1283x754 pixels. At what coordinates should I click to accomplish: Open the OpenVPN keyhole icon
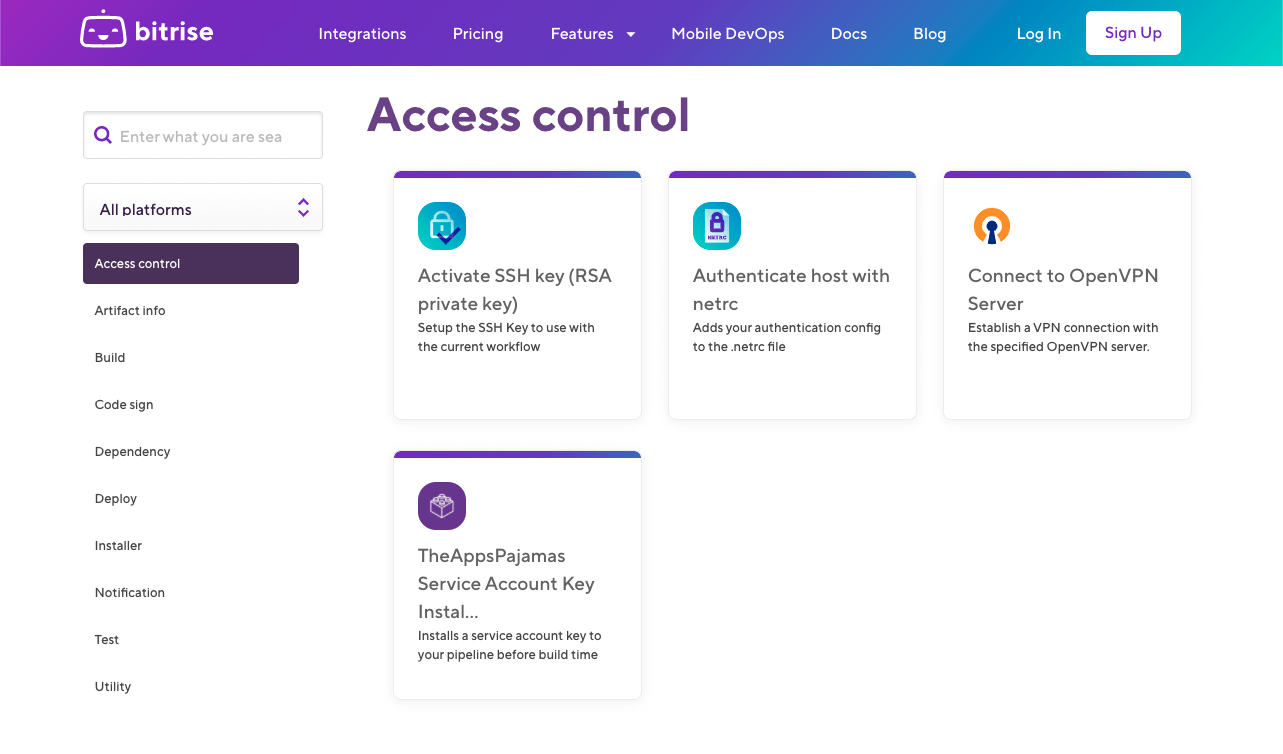992,226
